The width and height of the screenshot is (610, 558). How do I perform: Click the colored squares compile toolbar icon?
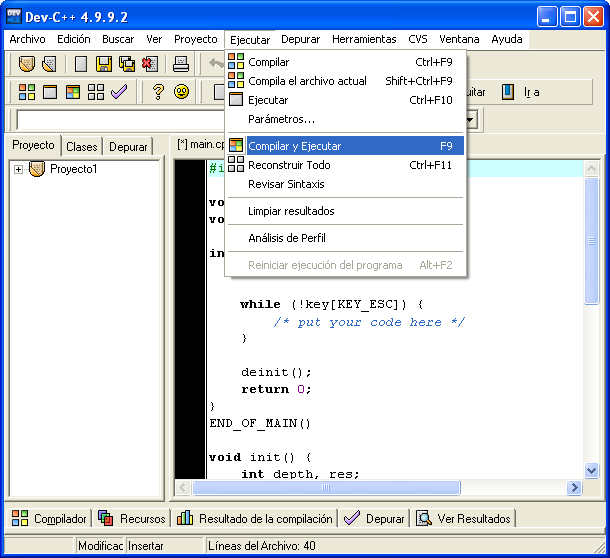[27, 92]
